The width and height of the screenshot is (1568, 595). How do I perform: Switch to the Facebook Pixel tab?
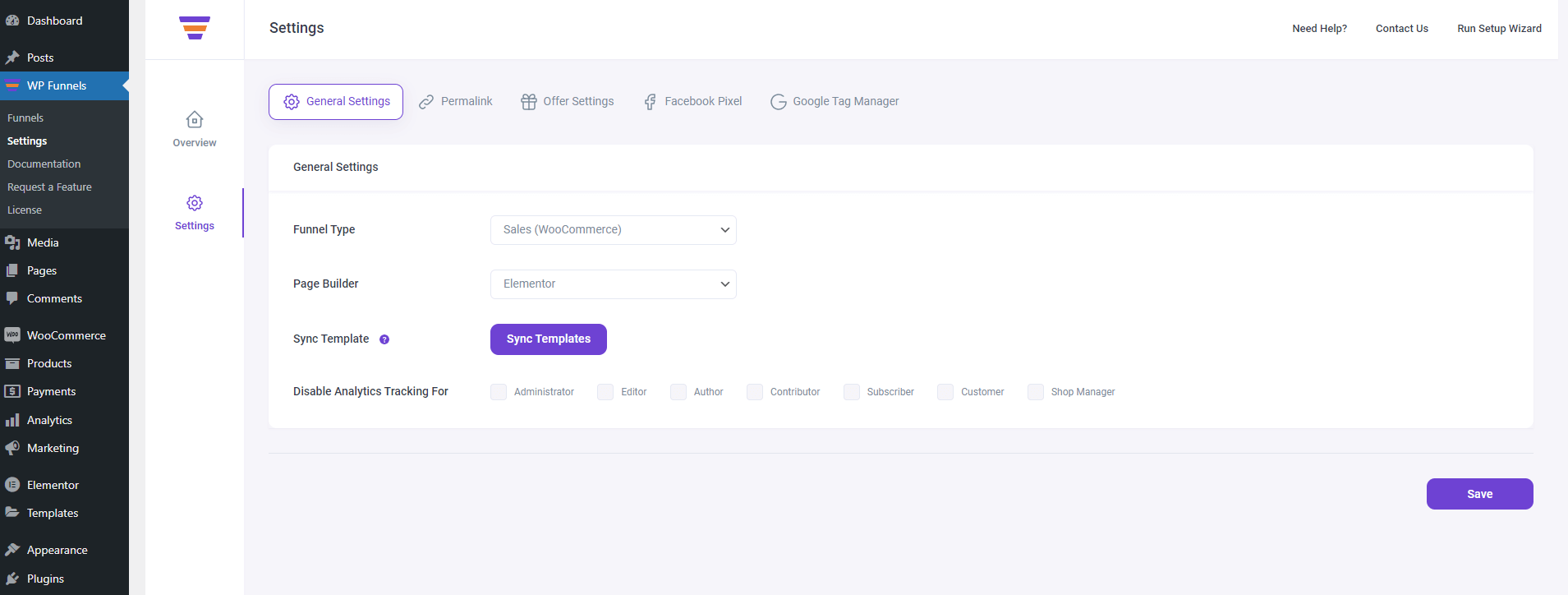coord(693,102)
